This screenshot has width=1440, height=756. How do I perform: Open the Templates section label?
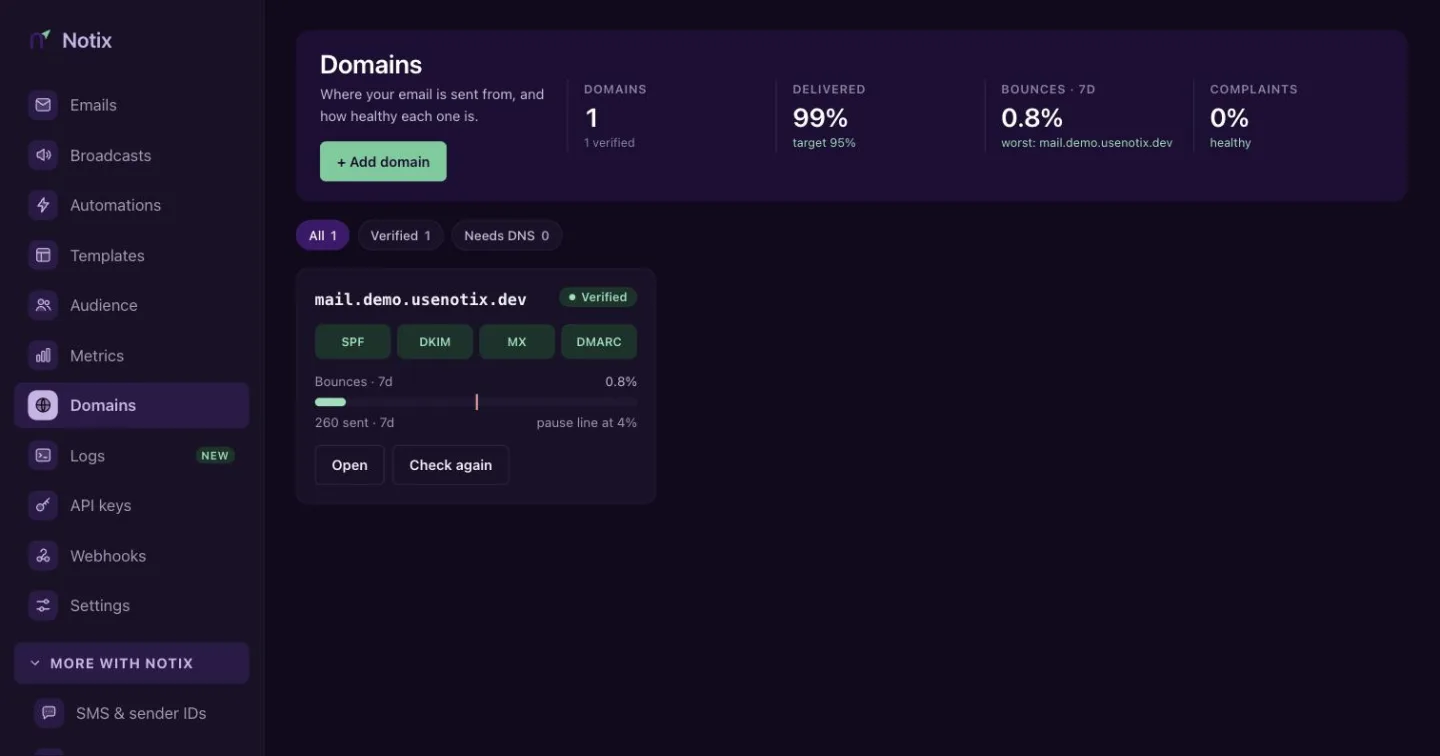pyautogui.click(x=107, y=256)
